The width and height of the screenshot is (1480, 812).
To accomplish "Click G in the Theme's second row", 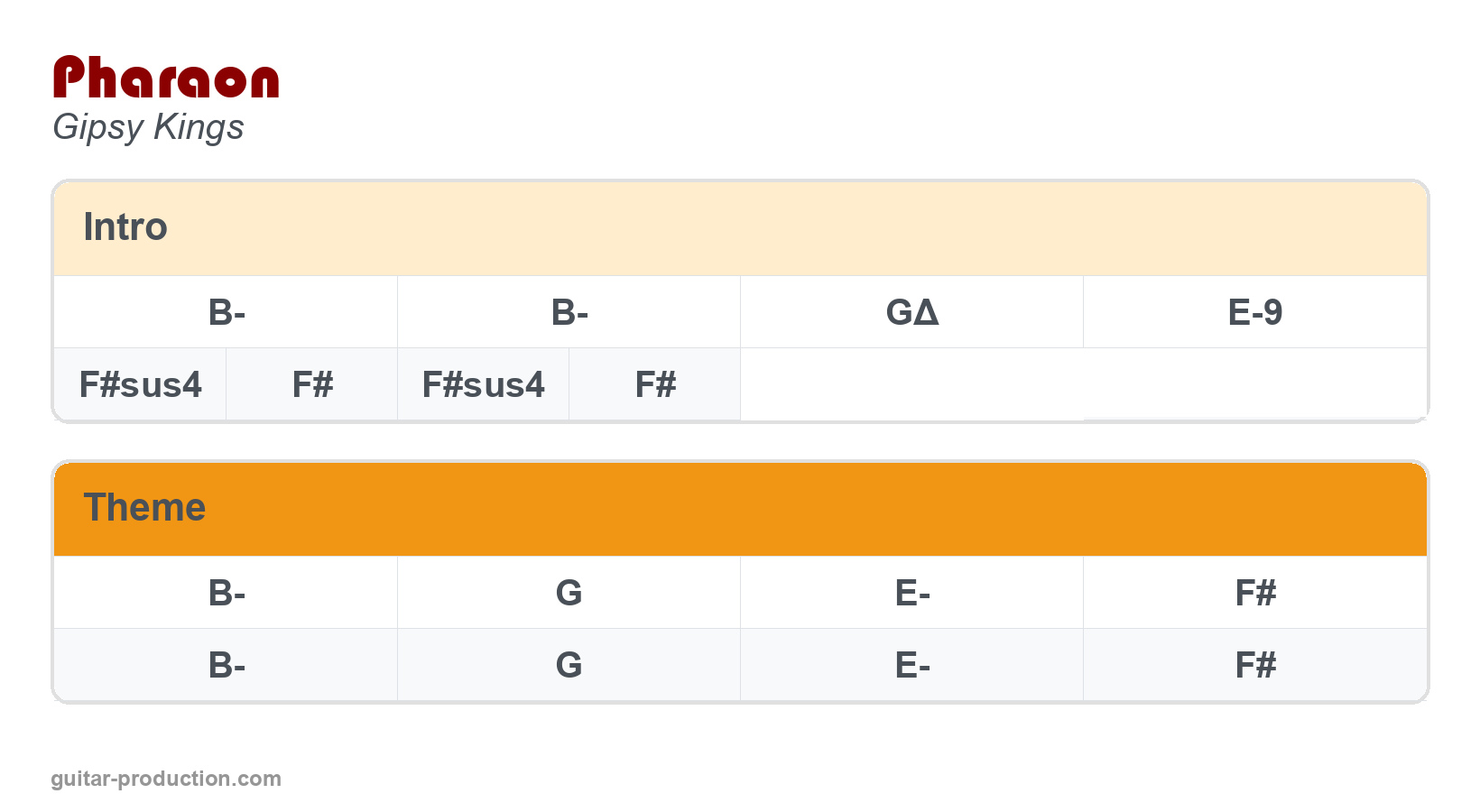I will pyautogui.click(x=569, y=665).
